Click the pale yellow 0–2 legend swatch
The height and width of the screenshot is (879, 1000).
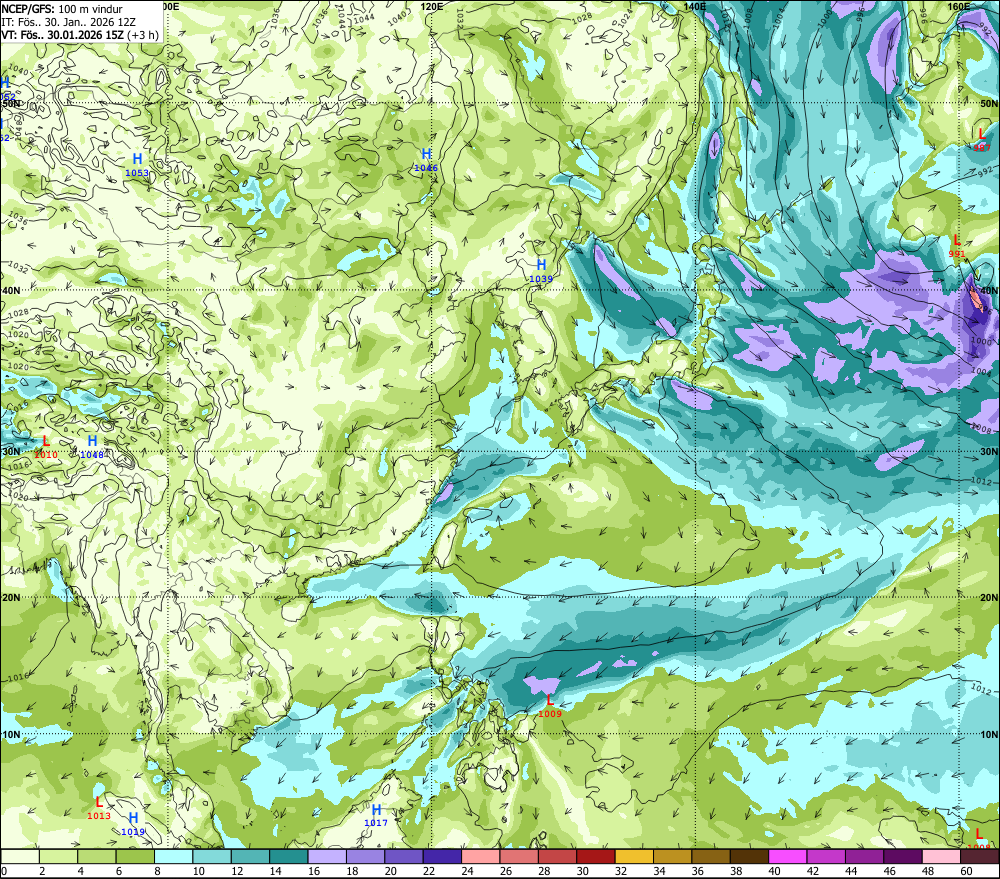[20, 856]
